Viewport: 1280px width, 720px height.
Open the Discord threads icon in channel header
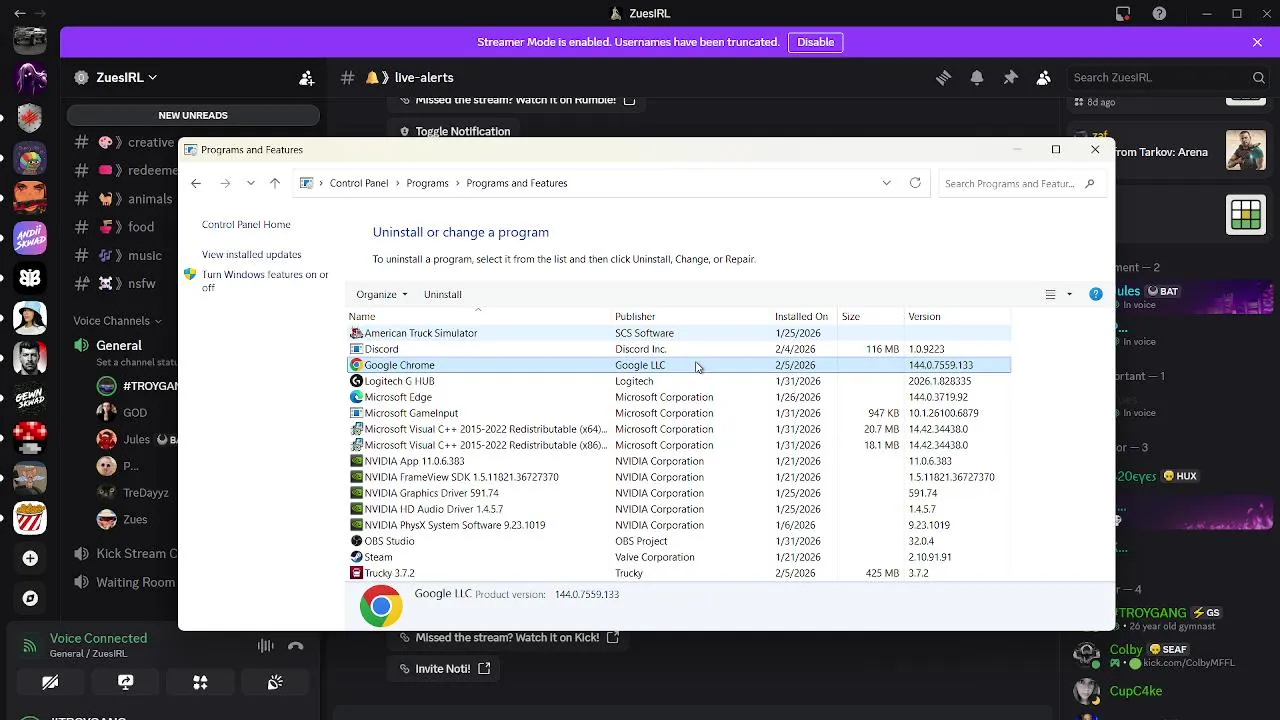[943, 78]
